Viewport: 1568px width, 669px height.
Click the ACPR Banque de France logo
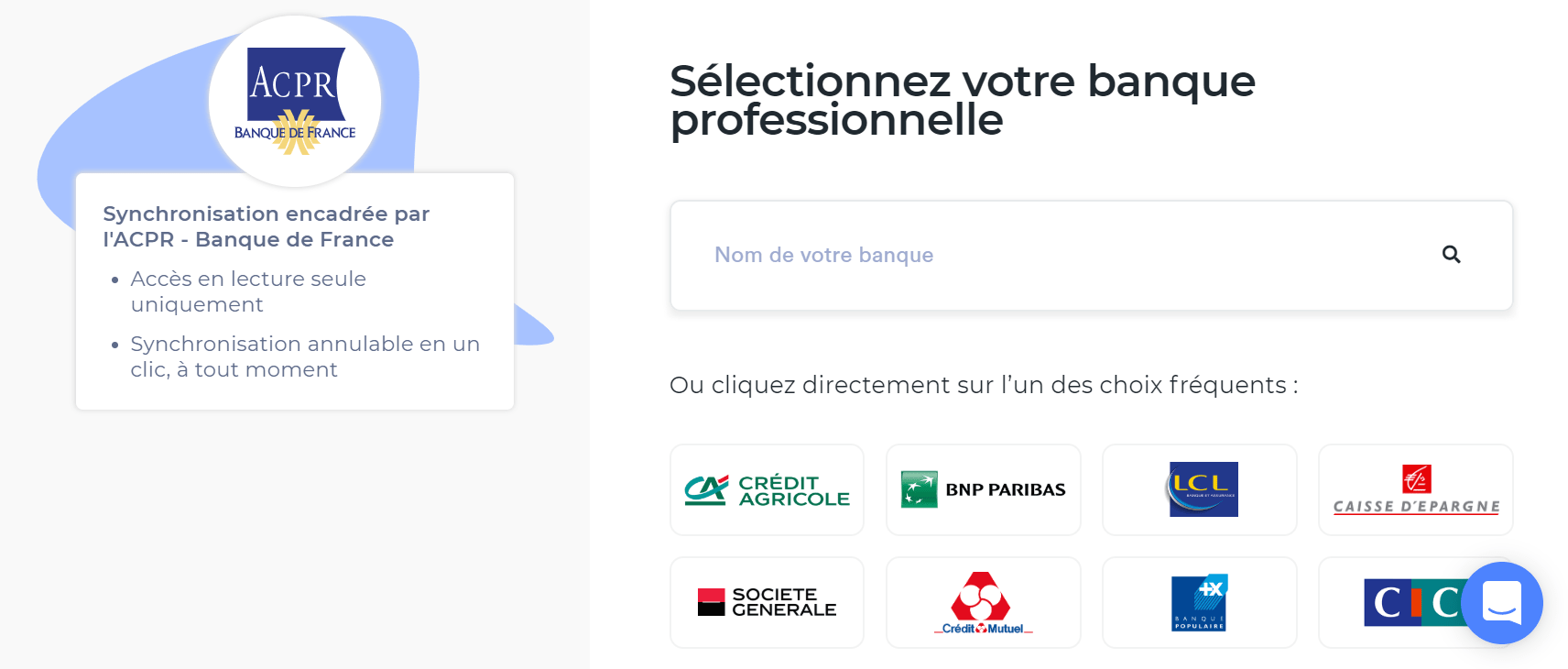(295, 101)
